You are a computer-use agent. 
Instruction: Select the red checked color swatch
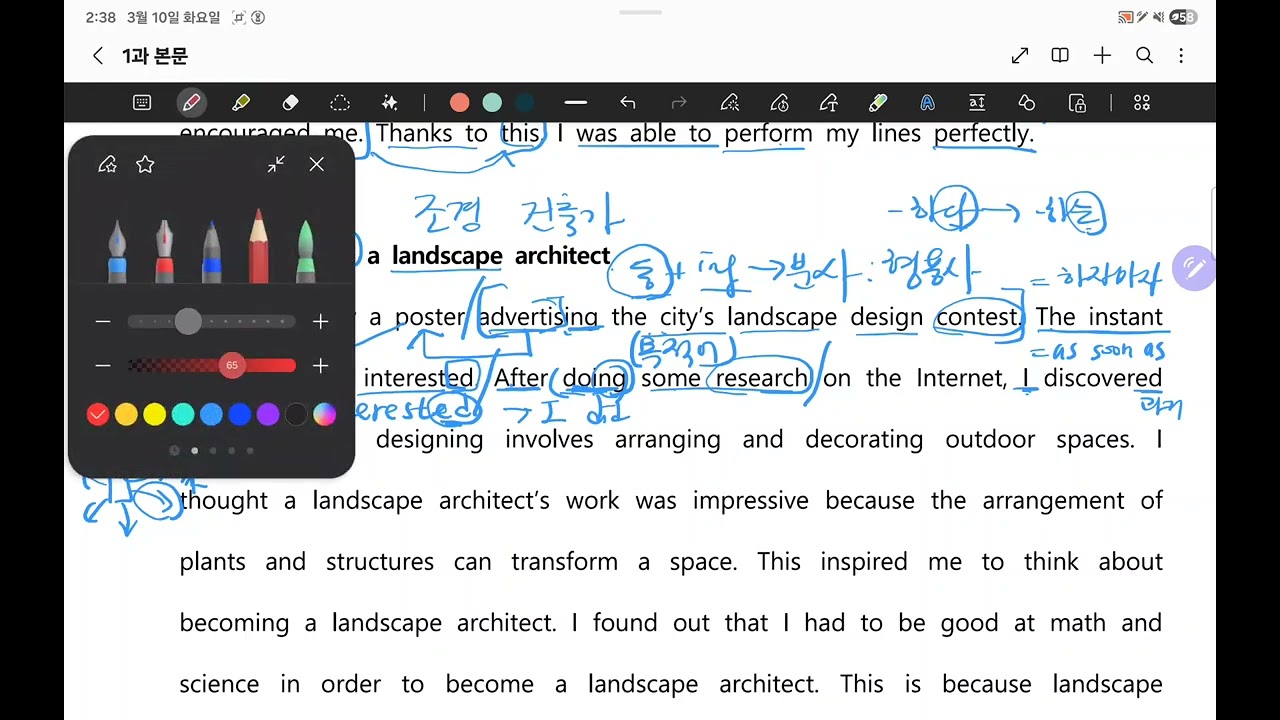[x=98, y=414]
